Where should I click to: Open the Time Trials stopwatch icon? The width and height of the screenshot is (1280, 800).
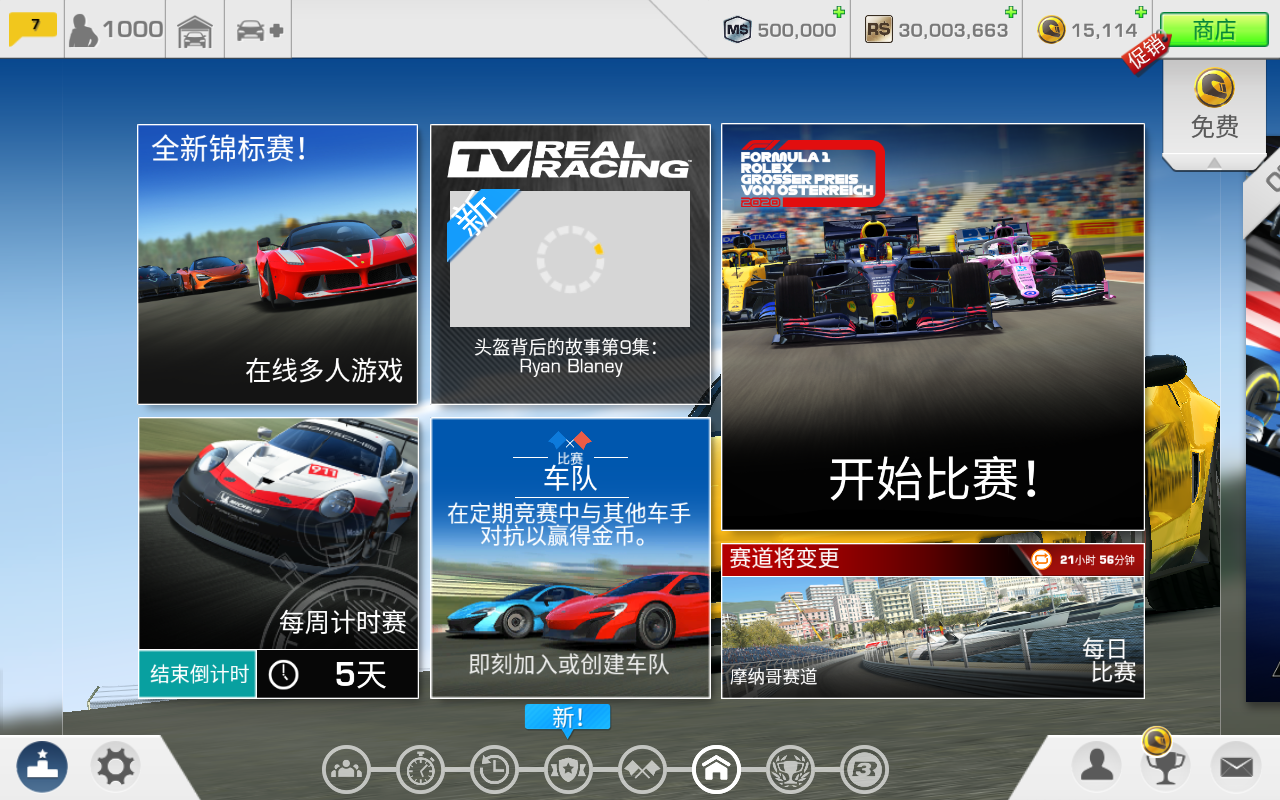[x=420, y=769]
